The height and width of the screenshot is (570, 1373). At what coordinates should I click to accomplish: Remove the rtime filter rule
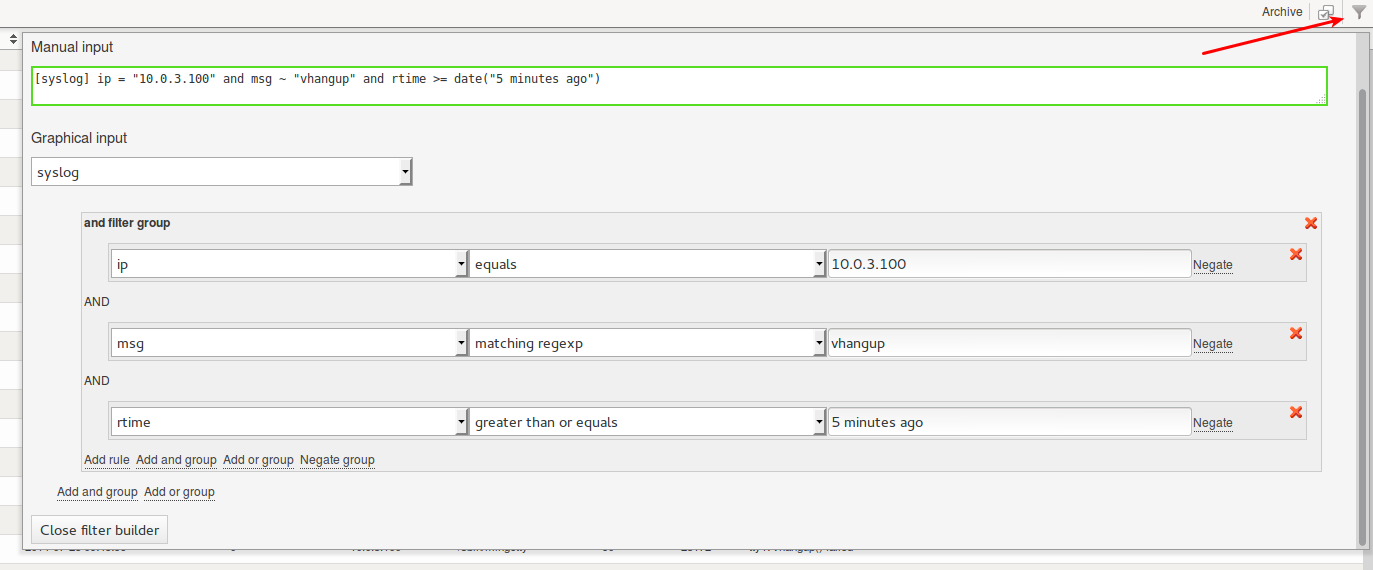tap(1296, 412)
